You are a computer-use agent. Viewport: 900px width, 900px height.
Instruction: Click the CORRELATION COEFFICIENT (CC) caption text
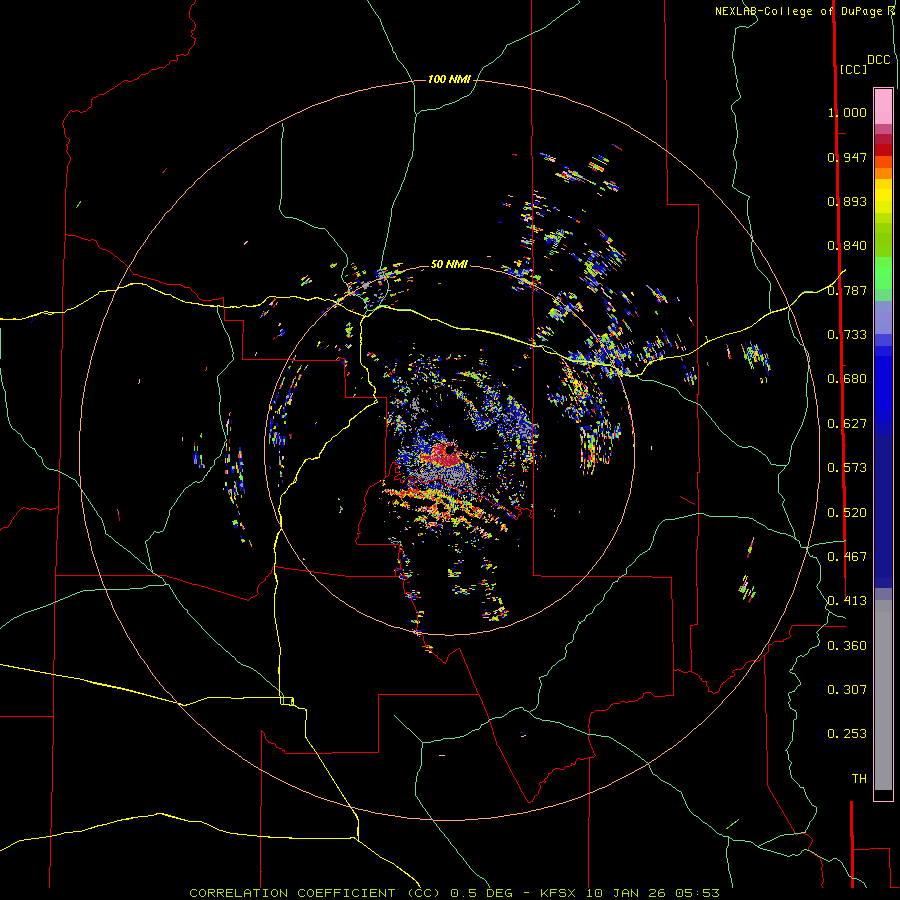[315, 893]
